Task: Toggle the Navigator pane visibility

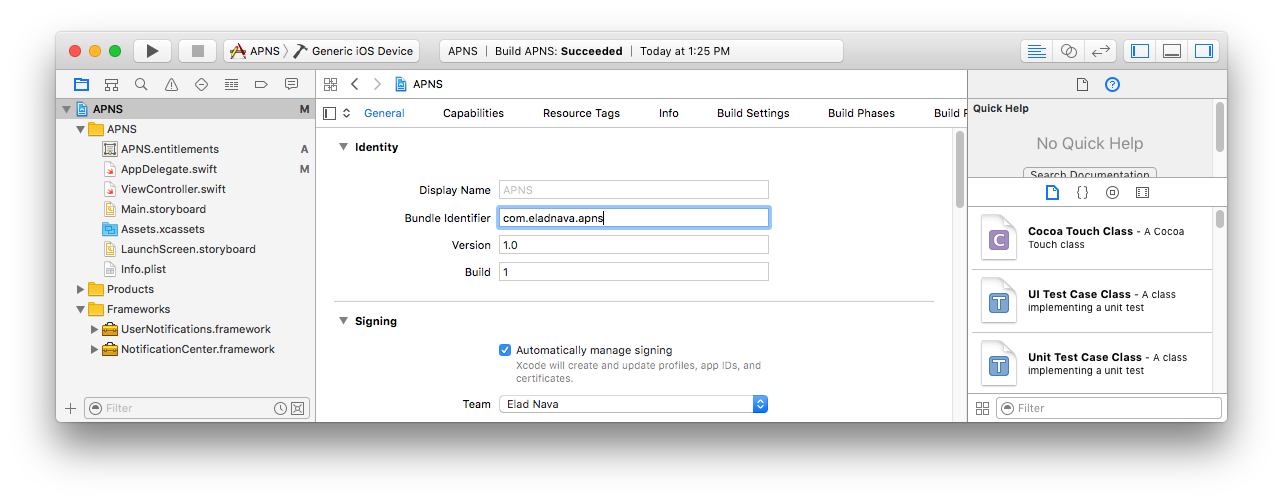Action: 1140,51
